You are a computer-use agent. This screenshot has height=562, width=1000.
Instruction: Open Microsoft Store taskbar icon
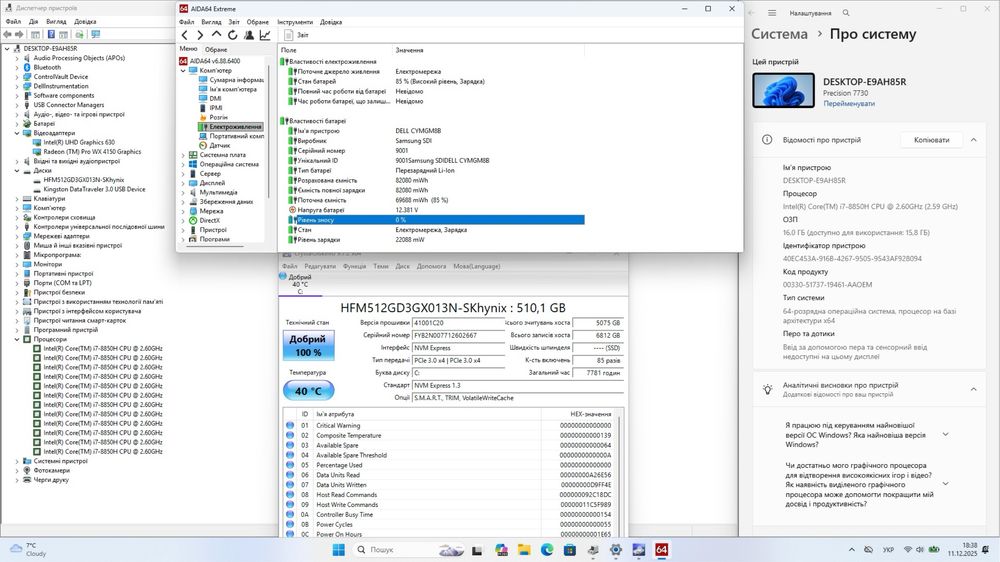(x=570, y=549)
